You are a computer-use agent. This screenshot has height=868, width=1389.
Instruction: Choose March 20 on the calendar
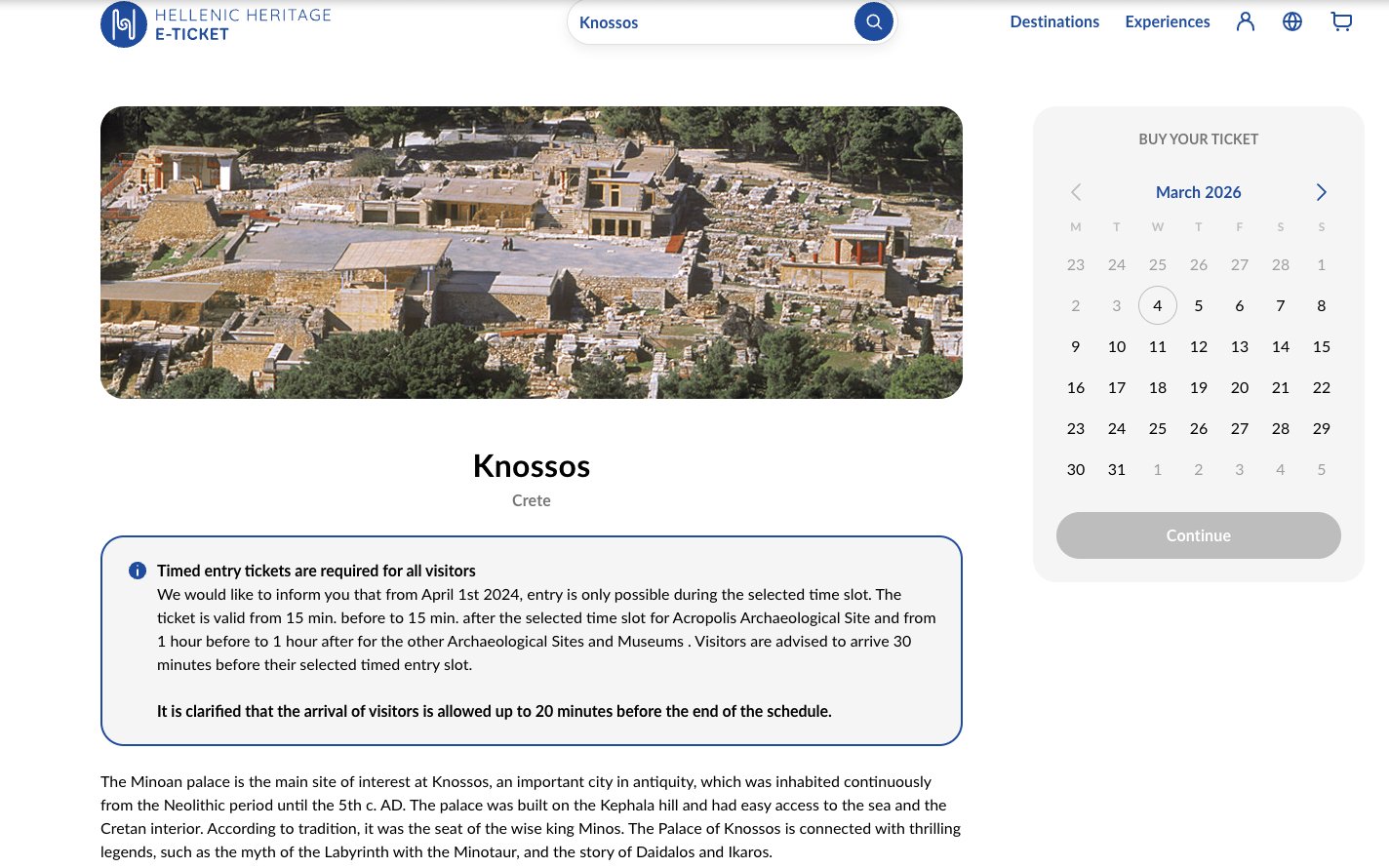(x=1239, y=387)
